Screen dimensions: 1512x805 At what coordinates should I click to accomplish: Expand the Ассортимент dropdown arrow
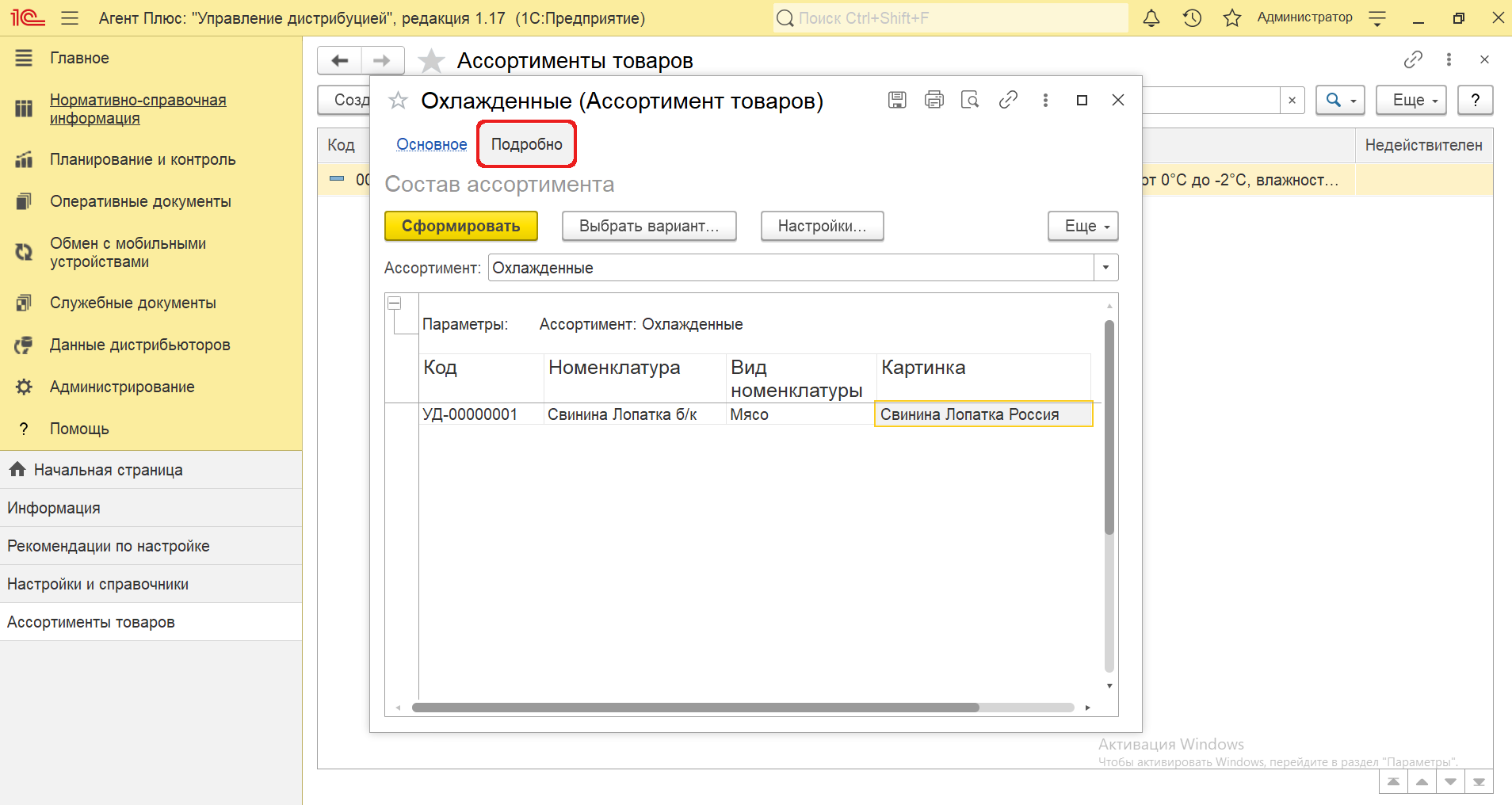[1105, 268]
